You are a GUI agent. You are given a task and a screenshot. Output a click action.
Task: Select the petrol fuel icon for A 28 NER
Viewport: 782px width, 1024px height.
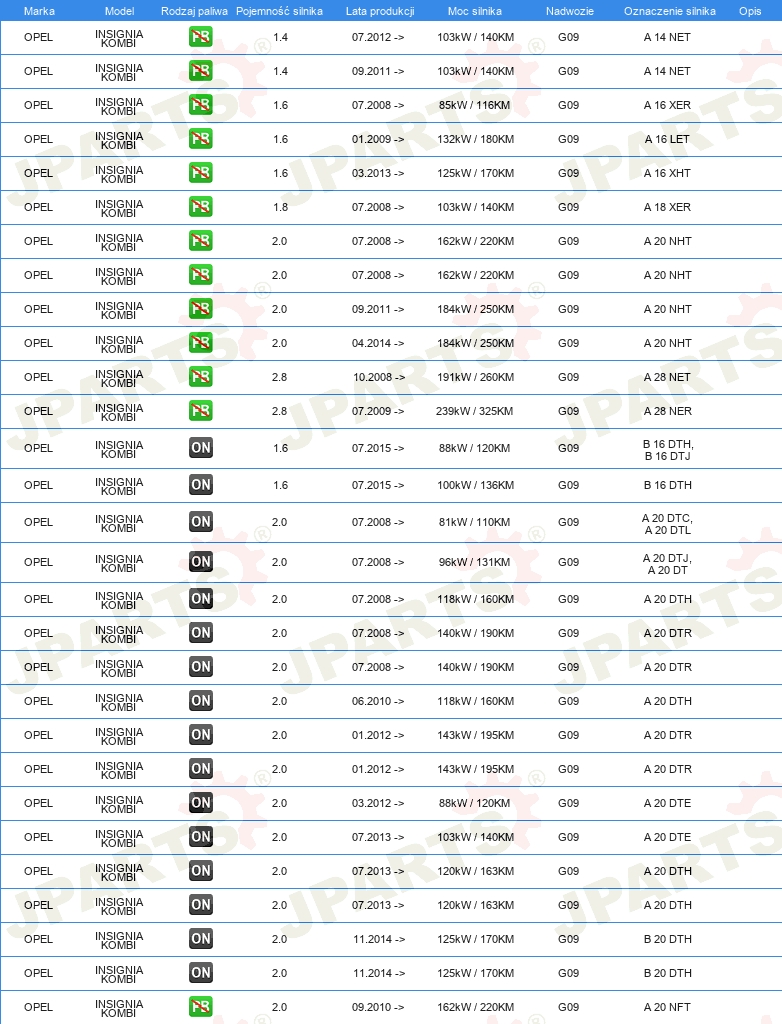pos(201,411)
